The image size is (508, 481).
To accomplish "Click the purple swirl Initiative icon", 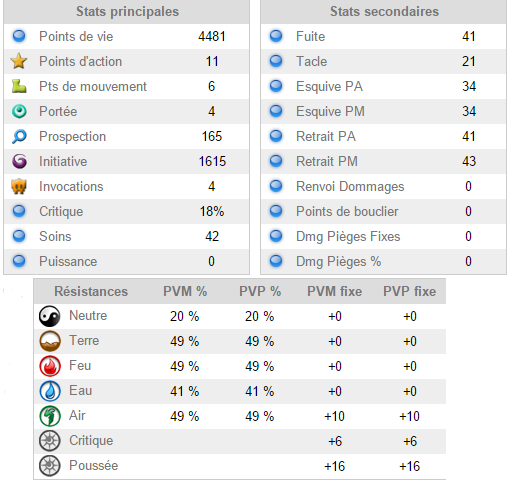I will click(x=19, y=161).
